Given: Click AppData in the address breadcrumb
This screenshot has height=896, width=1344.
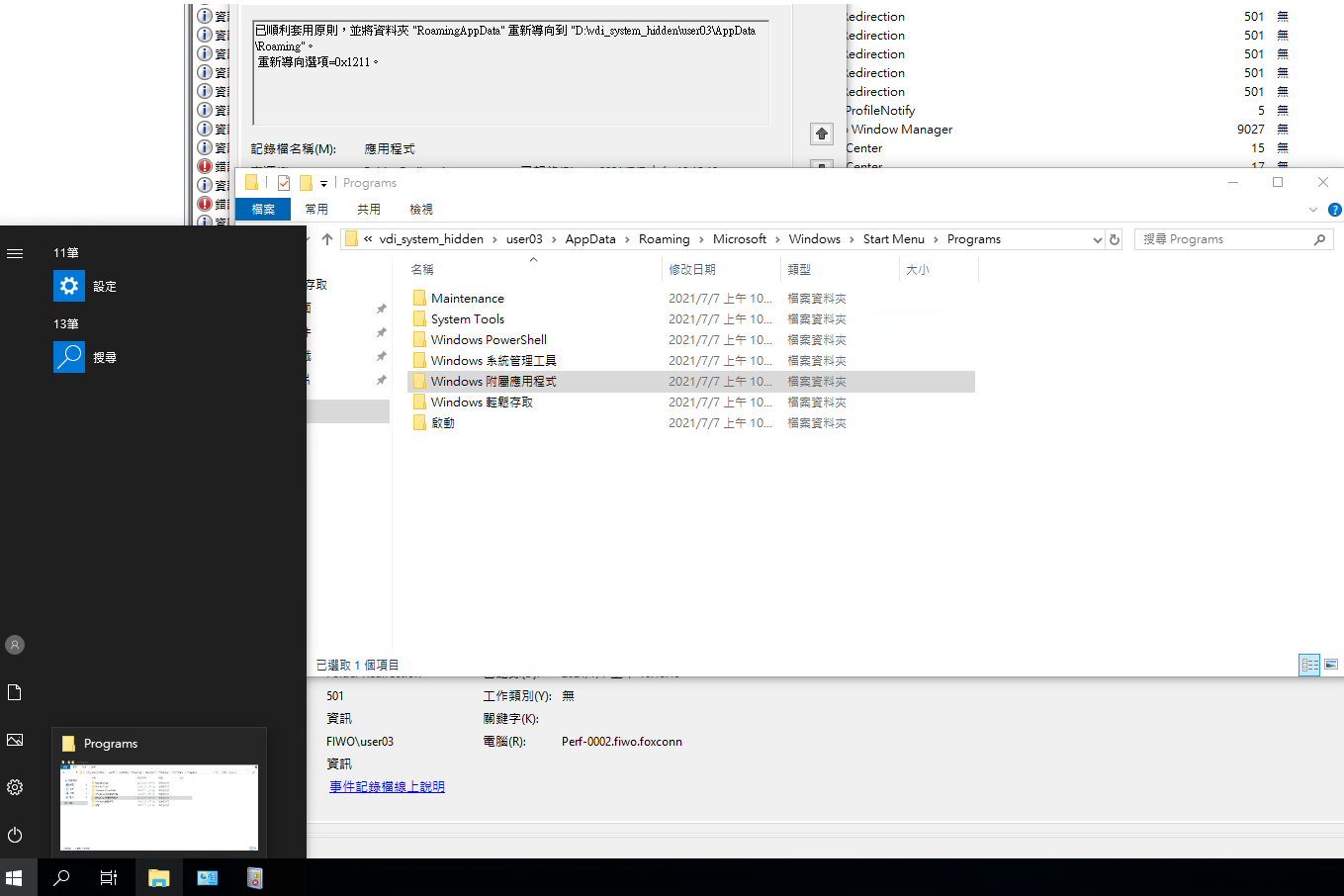Looking at the screenshot, I should [x=590, y=239].
